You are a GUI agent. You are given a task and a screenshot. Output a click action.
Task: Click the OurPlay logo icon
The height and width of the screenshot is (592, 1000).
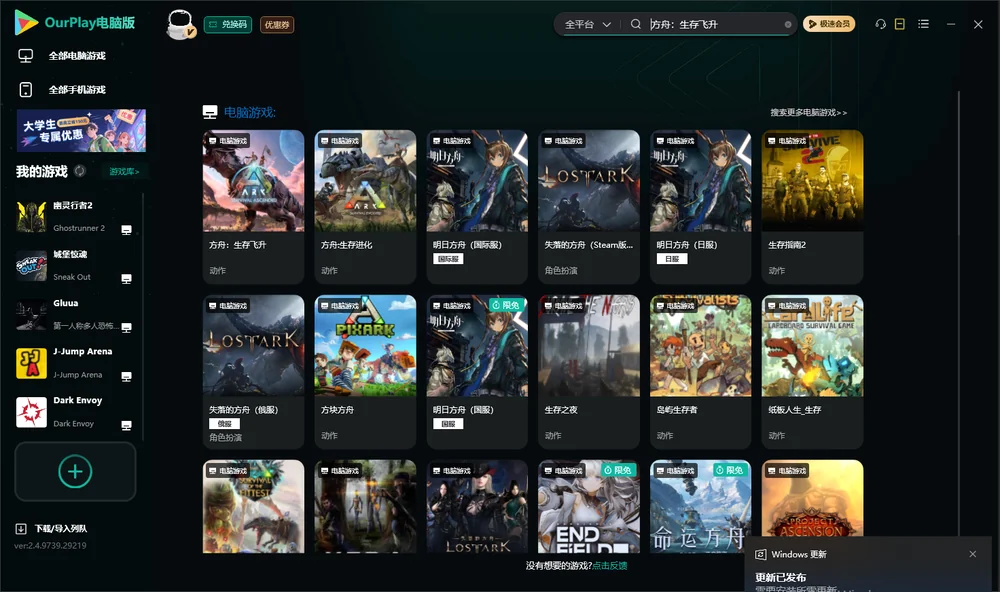coord(26,22)
